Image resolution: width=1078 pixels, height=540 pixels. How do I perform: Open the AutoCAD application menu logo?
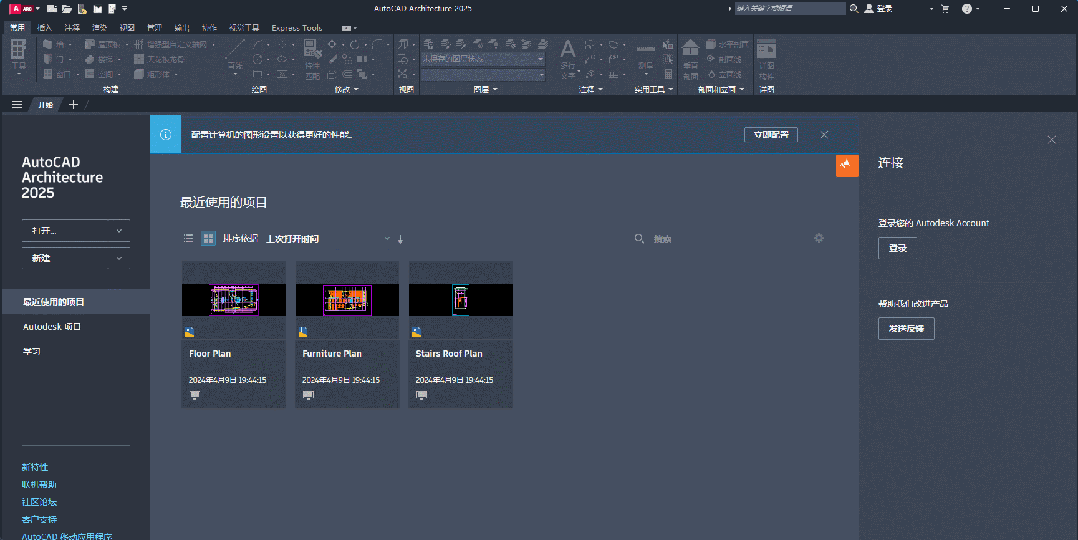pos(21,8)
